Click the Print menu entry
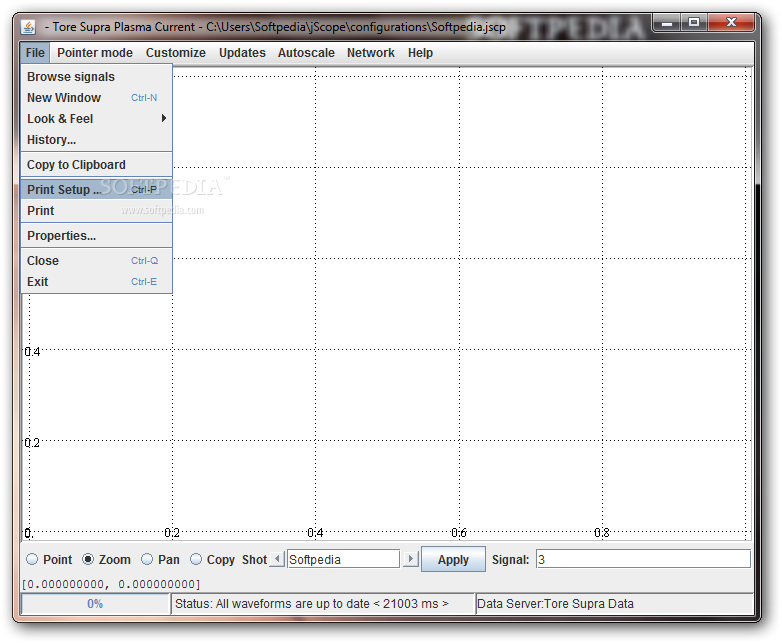 tap(96, 211)
